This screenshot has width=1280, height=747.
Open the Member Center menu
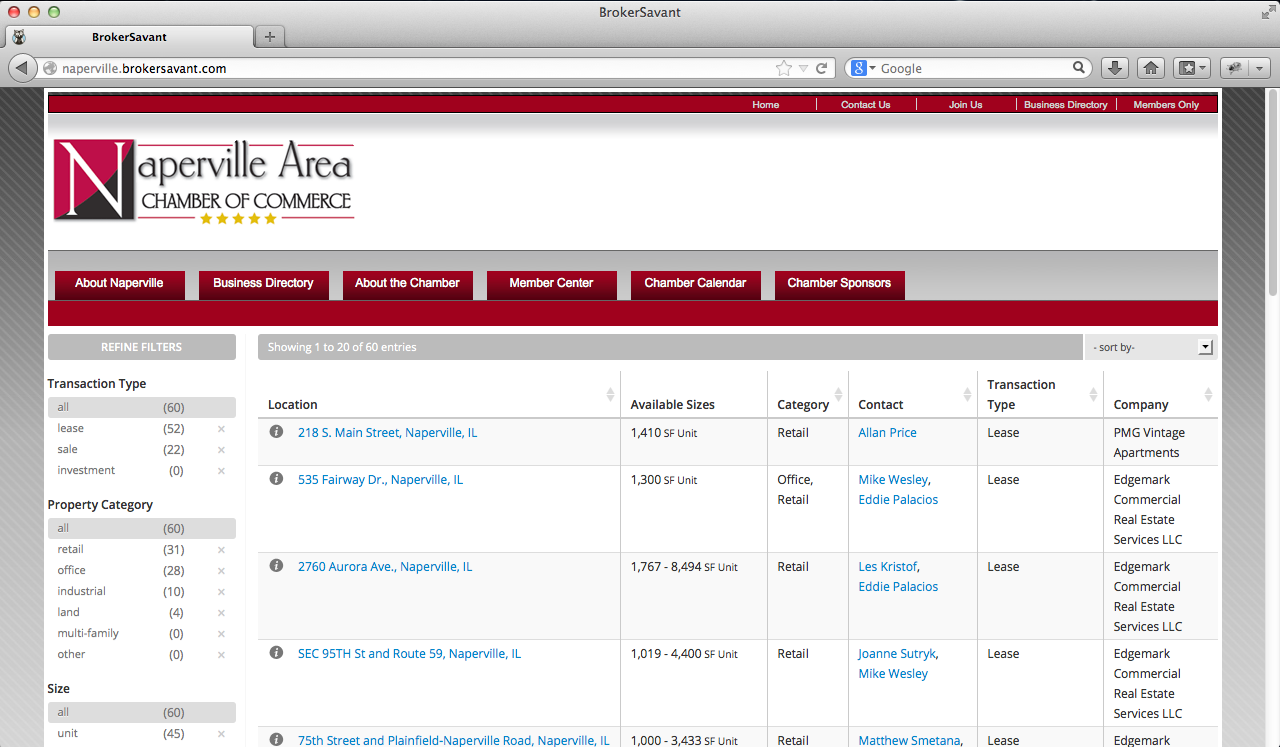[x=551, y=284]
